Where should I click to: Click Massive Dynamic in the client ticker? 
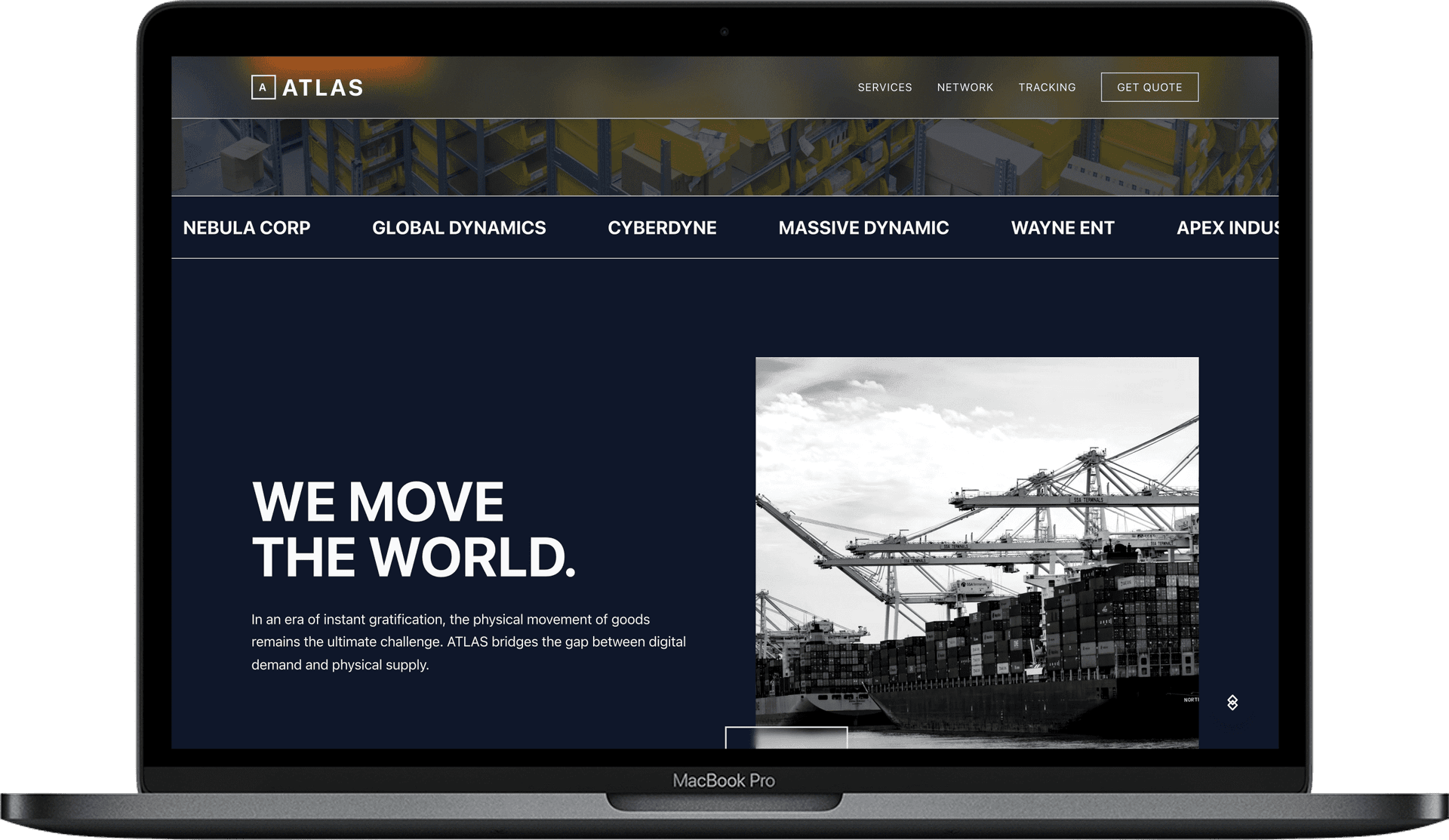tap(863, 228)
